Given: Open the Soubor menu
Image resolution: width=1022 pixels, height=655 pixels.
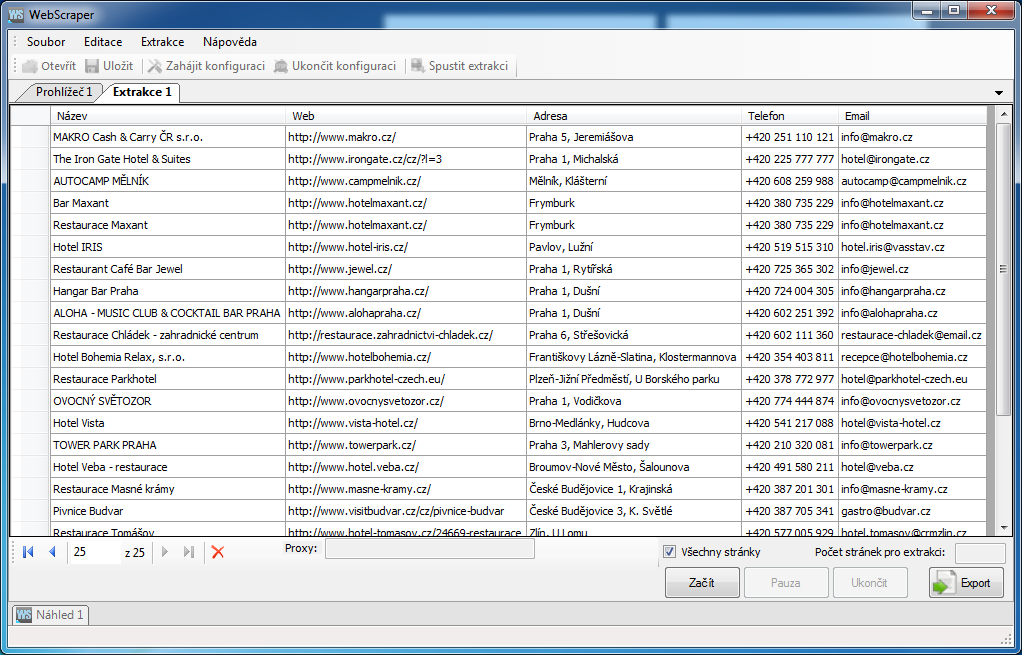Looking at the screenshot, I should tap(46, 42).
